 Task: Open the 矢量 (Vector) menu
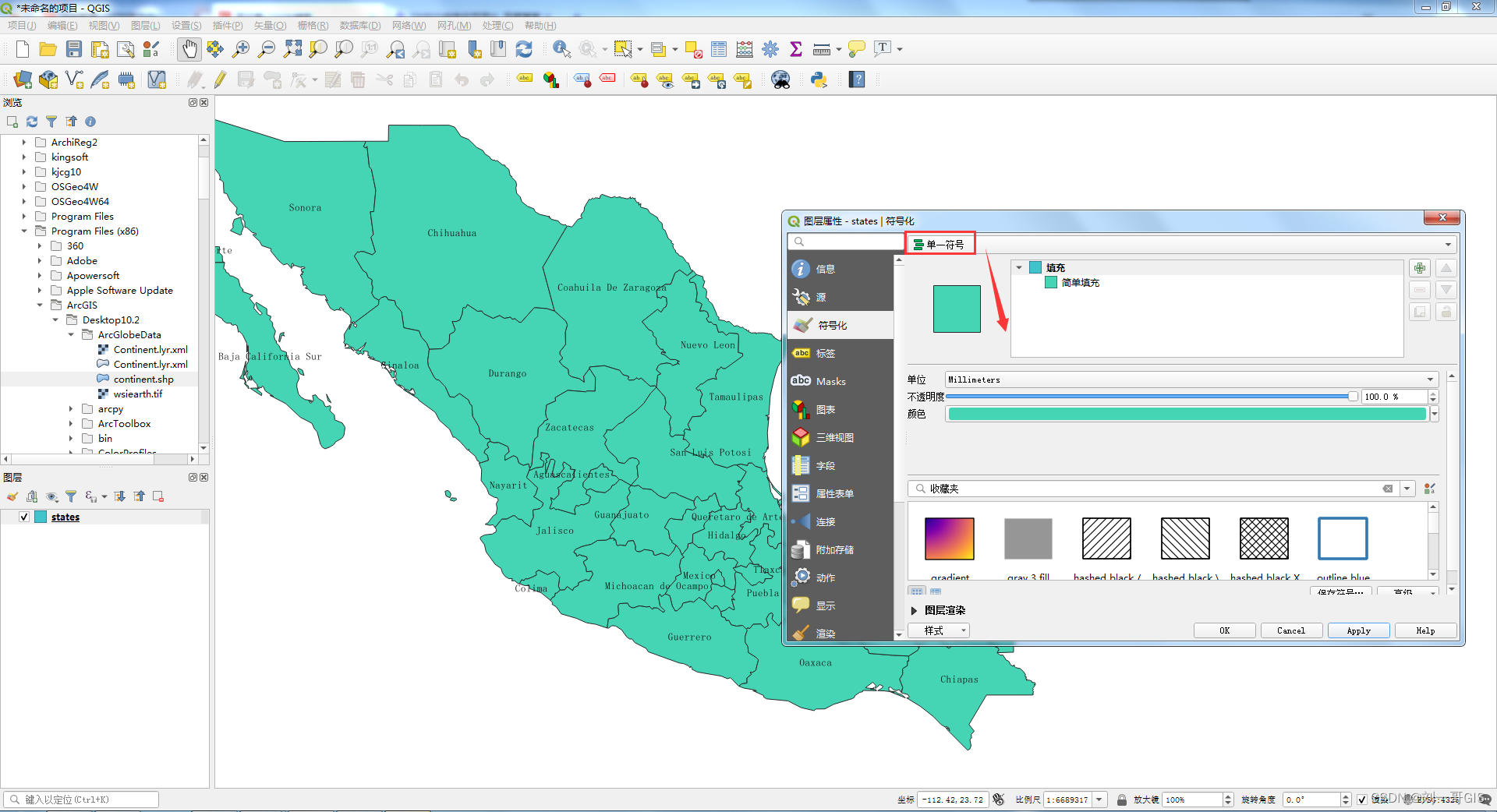pyautogui.click(x=270, y=26)
